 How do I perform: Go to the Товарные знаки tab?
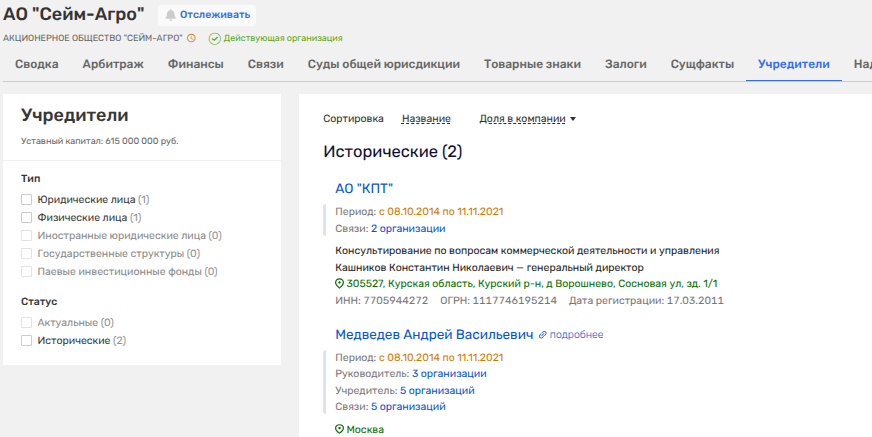(532, 65)
